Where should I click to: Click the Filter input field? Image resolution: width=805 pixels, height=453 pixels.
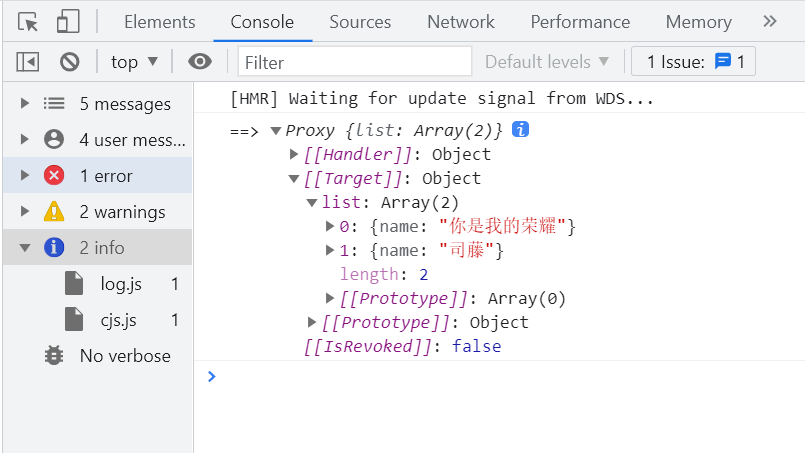[355, 62]
